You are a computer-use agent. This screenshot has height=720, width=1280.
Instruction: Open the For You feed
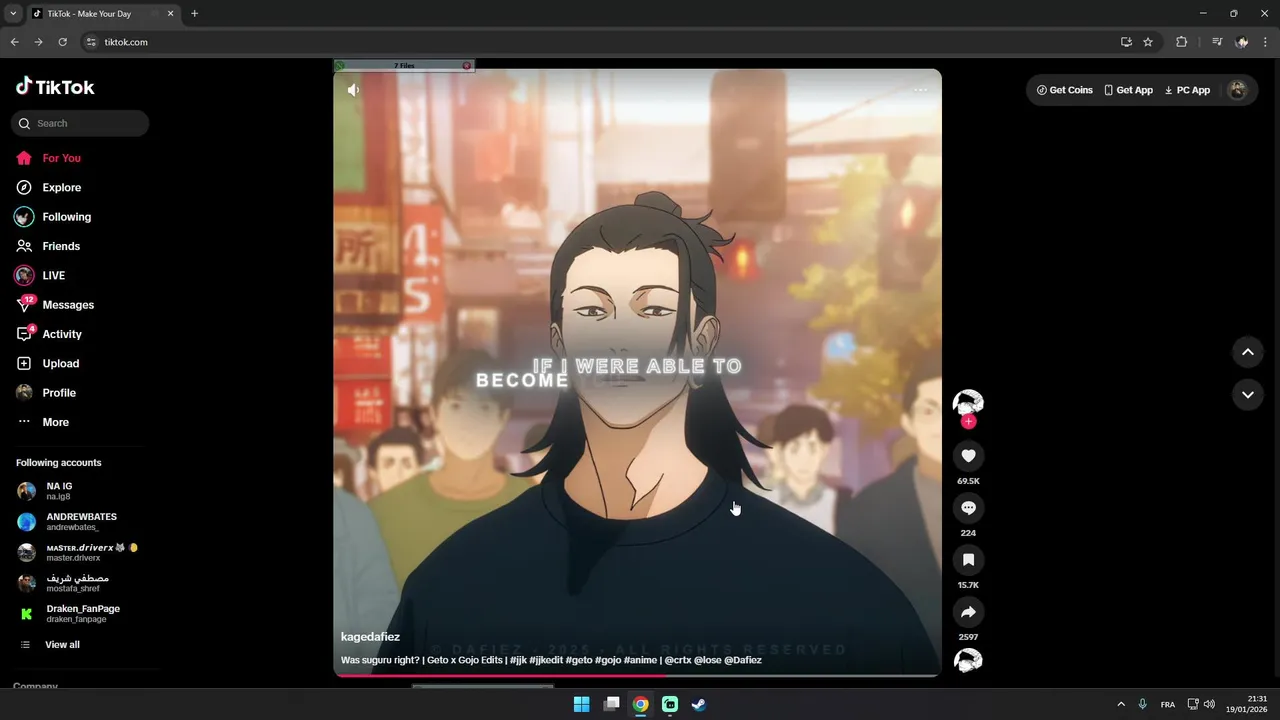(x=48, y=158)
